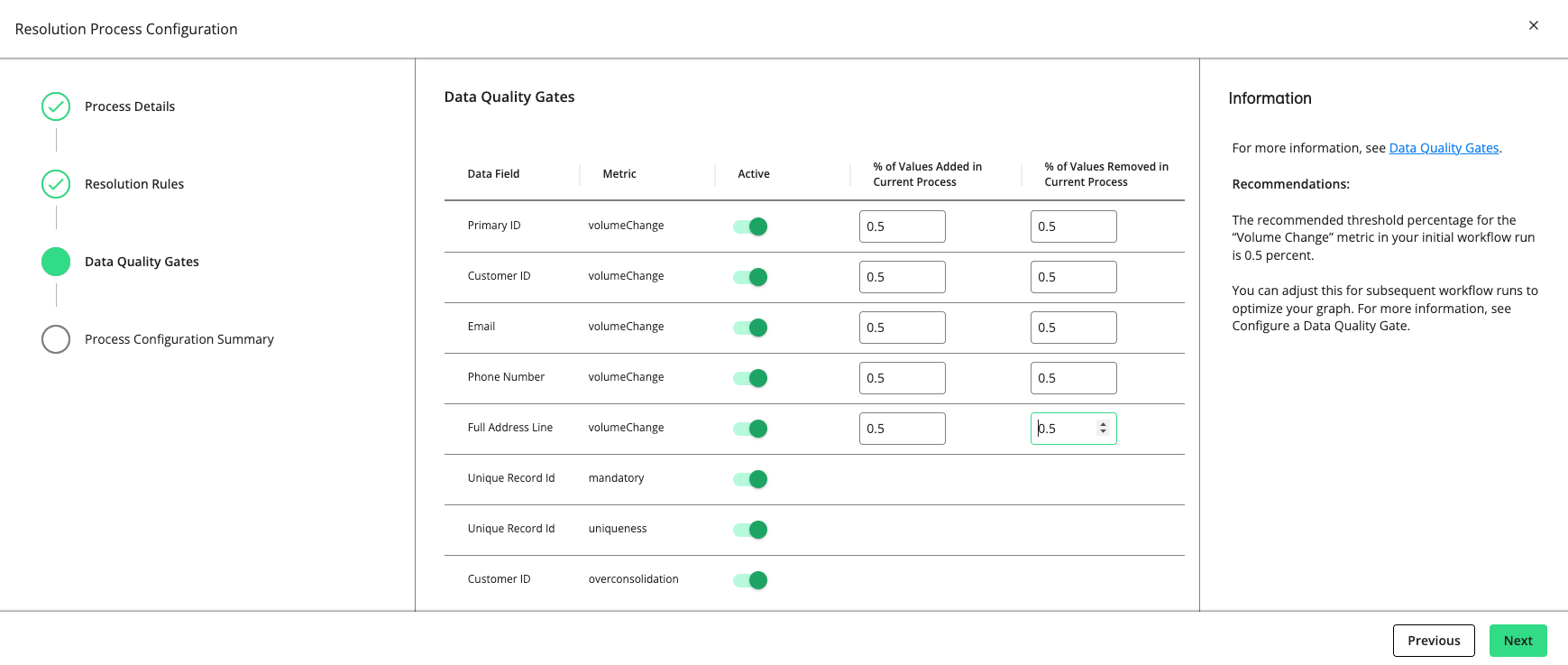Screen dimensions: 1568x665
Task: Click stepper arrows in Full Address Line removed field
Action: click(1103, 429)
